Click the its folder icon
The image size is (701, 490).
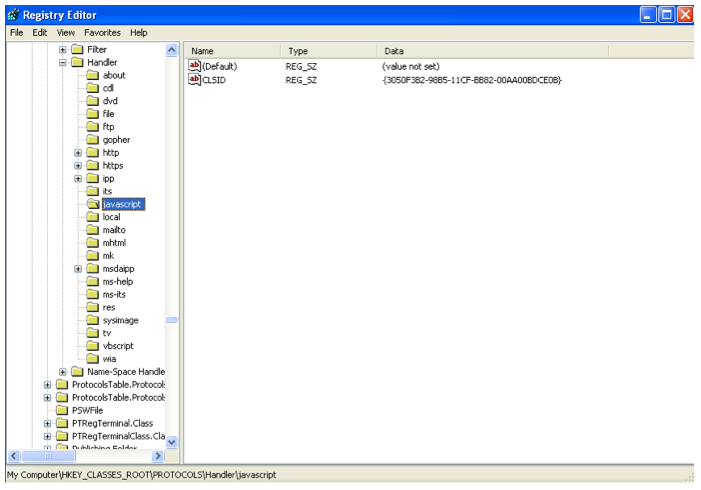point(93,191)
